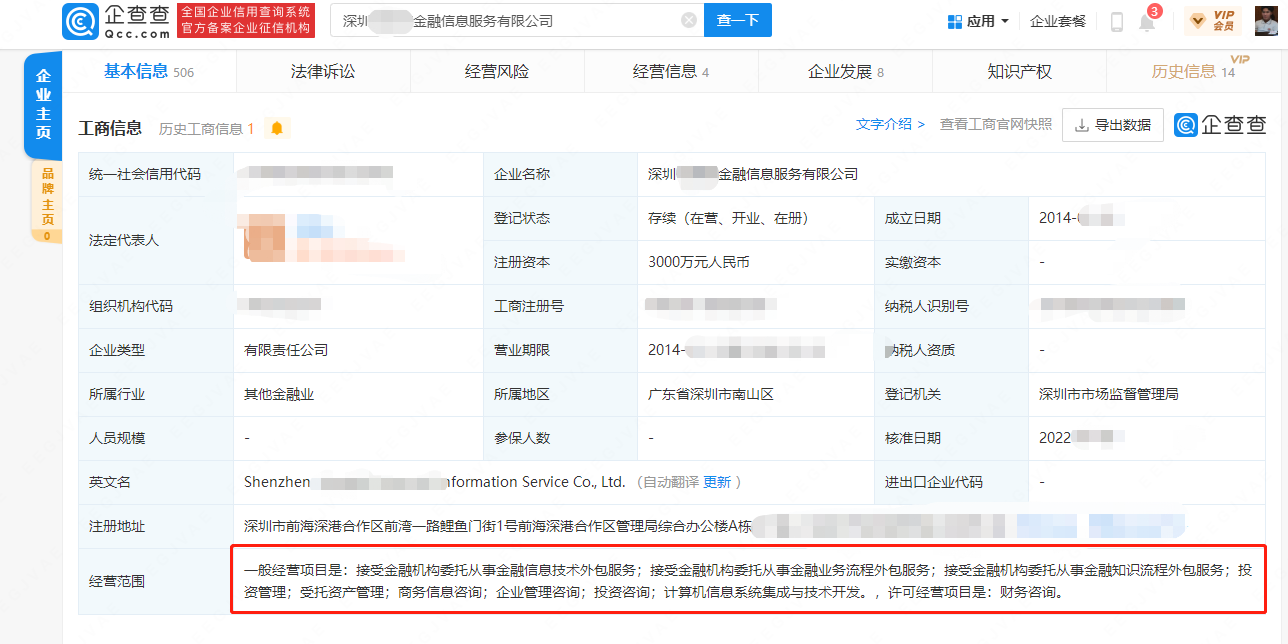Switch to the 法律诉讼 tab
The width and height of the screenshot is (1288, 644).
coord(323,71)
